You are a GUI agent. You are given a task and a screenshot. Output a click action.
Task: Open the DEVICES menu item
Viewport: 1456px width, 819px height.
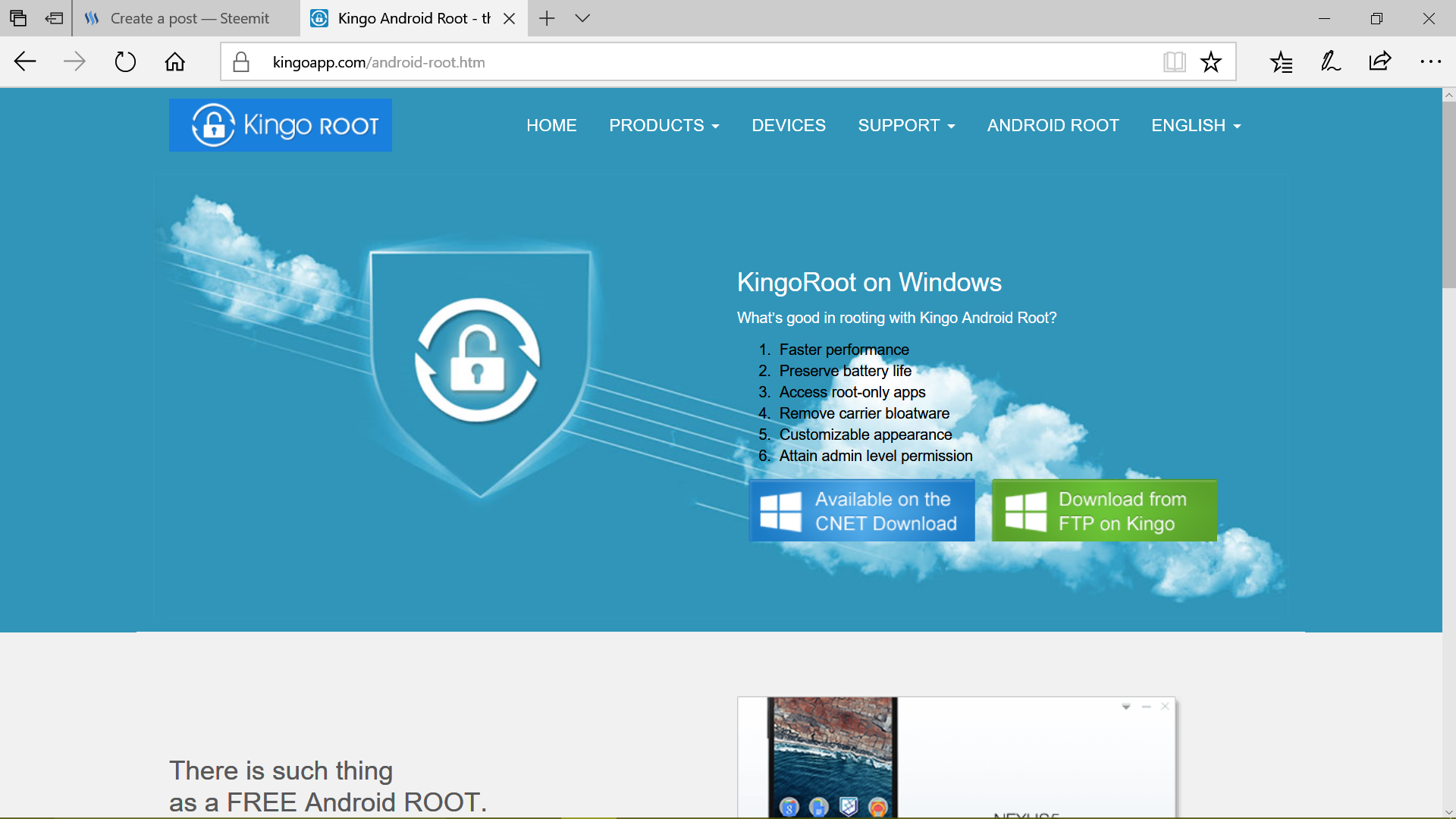789,125
